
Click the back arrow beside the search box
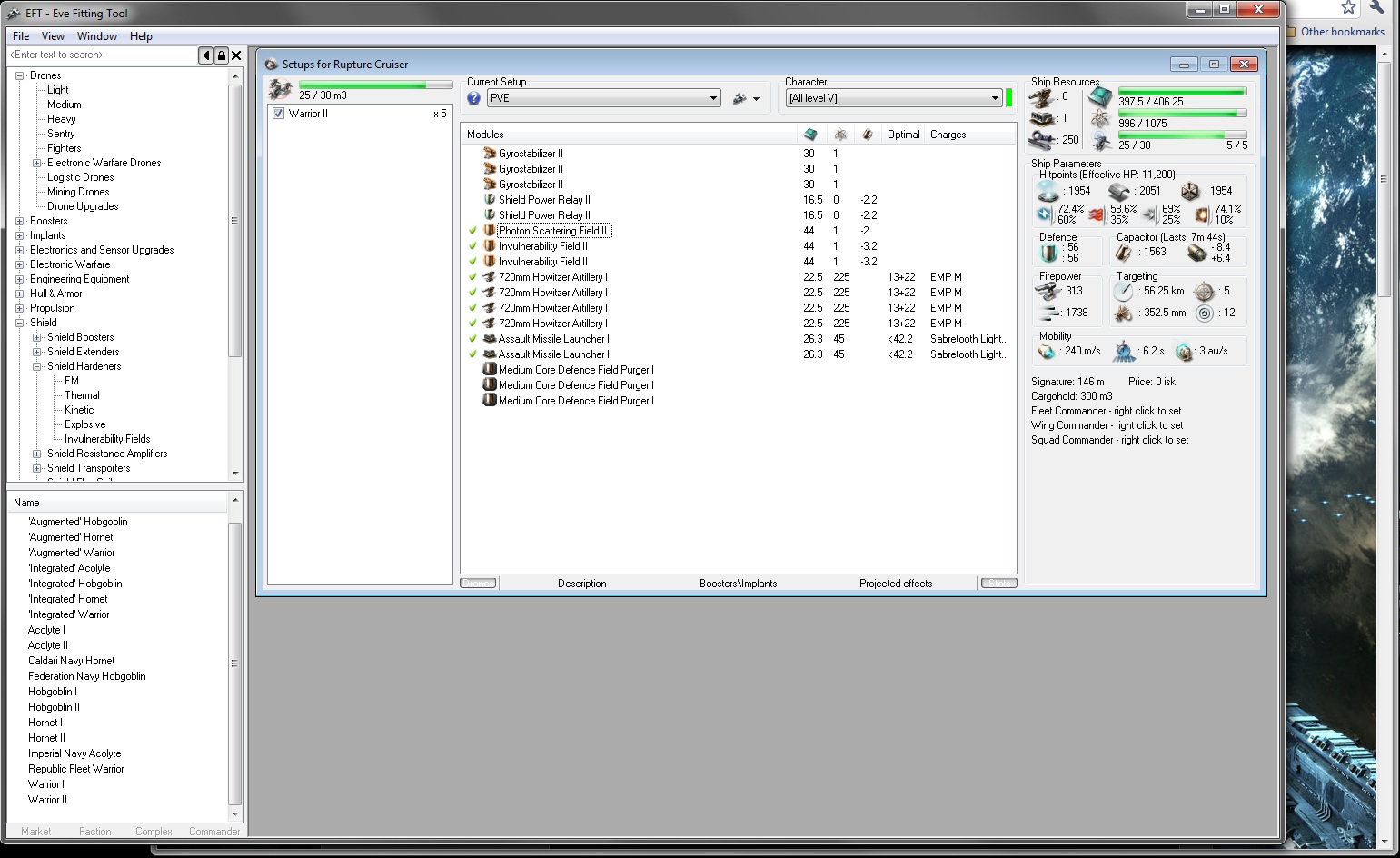point(206,55)
